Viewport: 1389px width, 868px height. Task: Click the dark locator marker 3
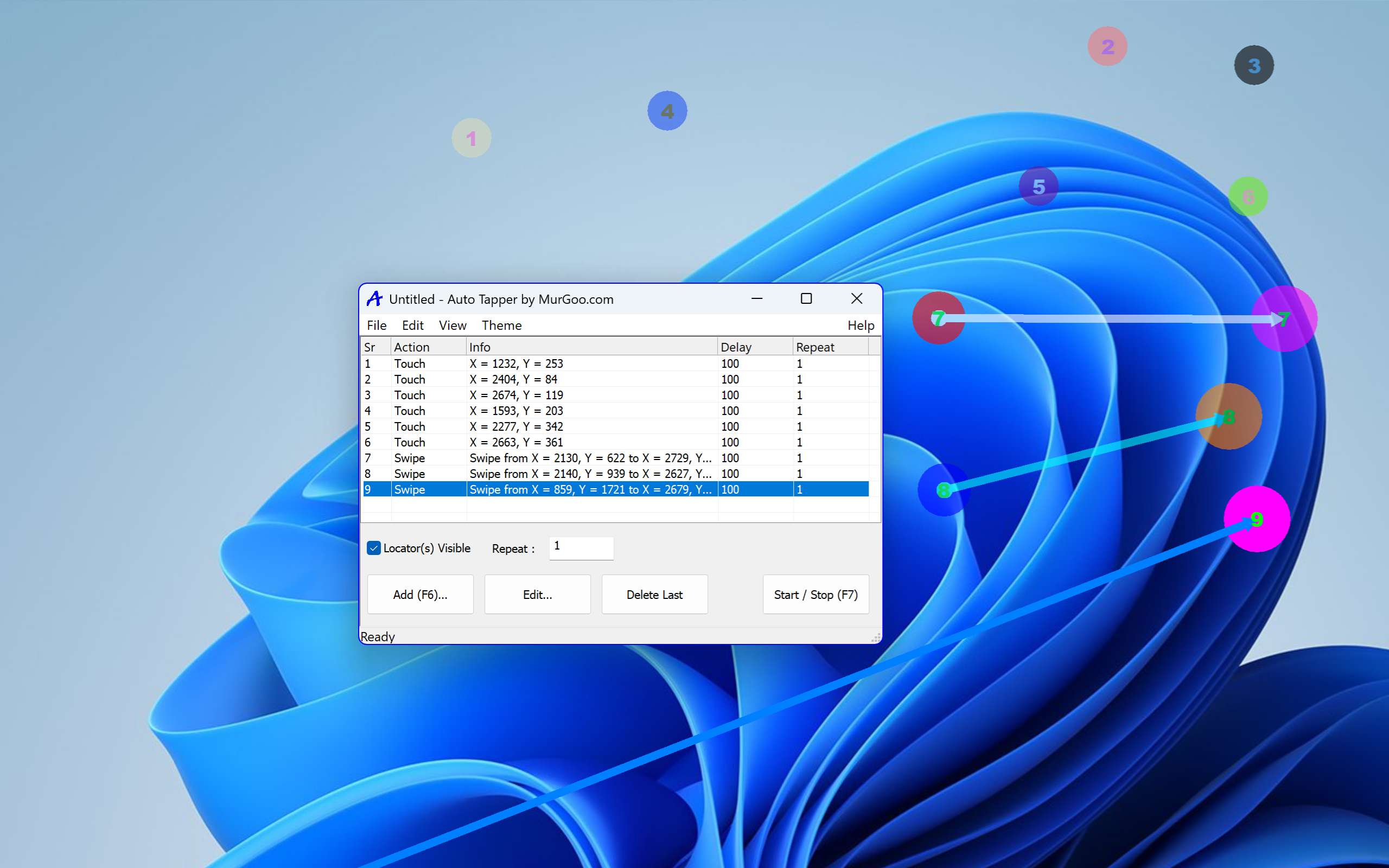1254,66
